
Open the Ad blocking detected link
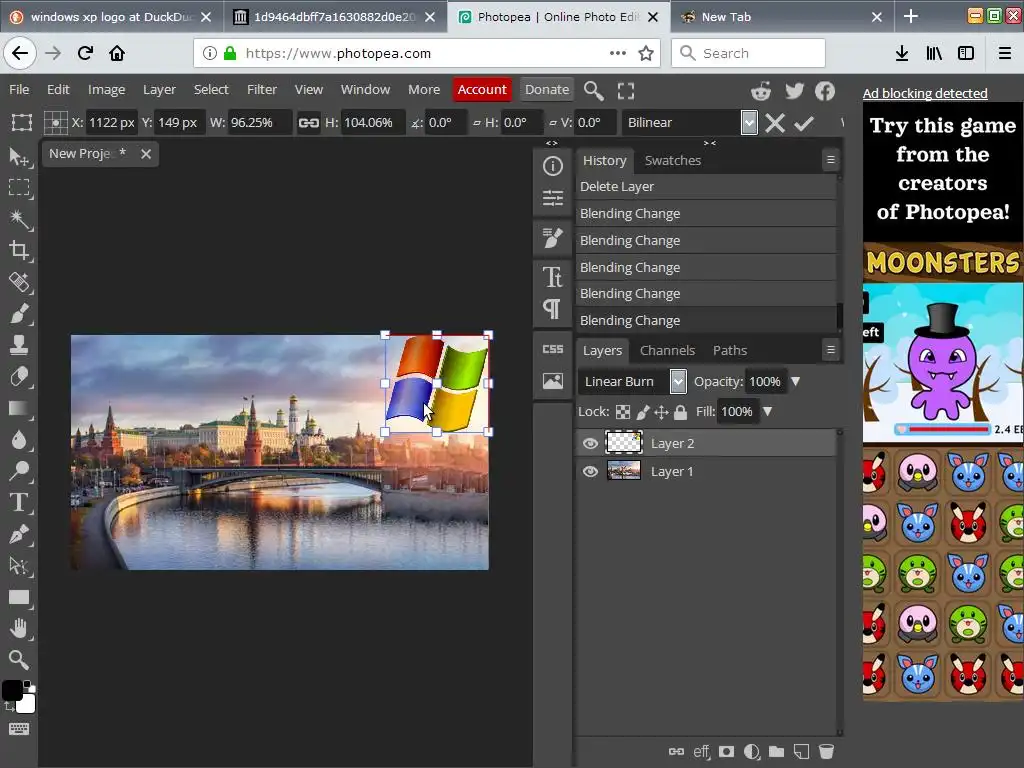click(x=925, y=93)
